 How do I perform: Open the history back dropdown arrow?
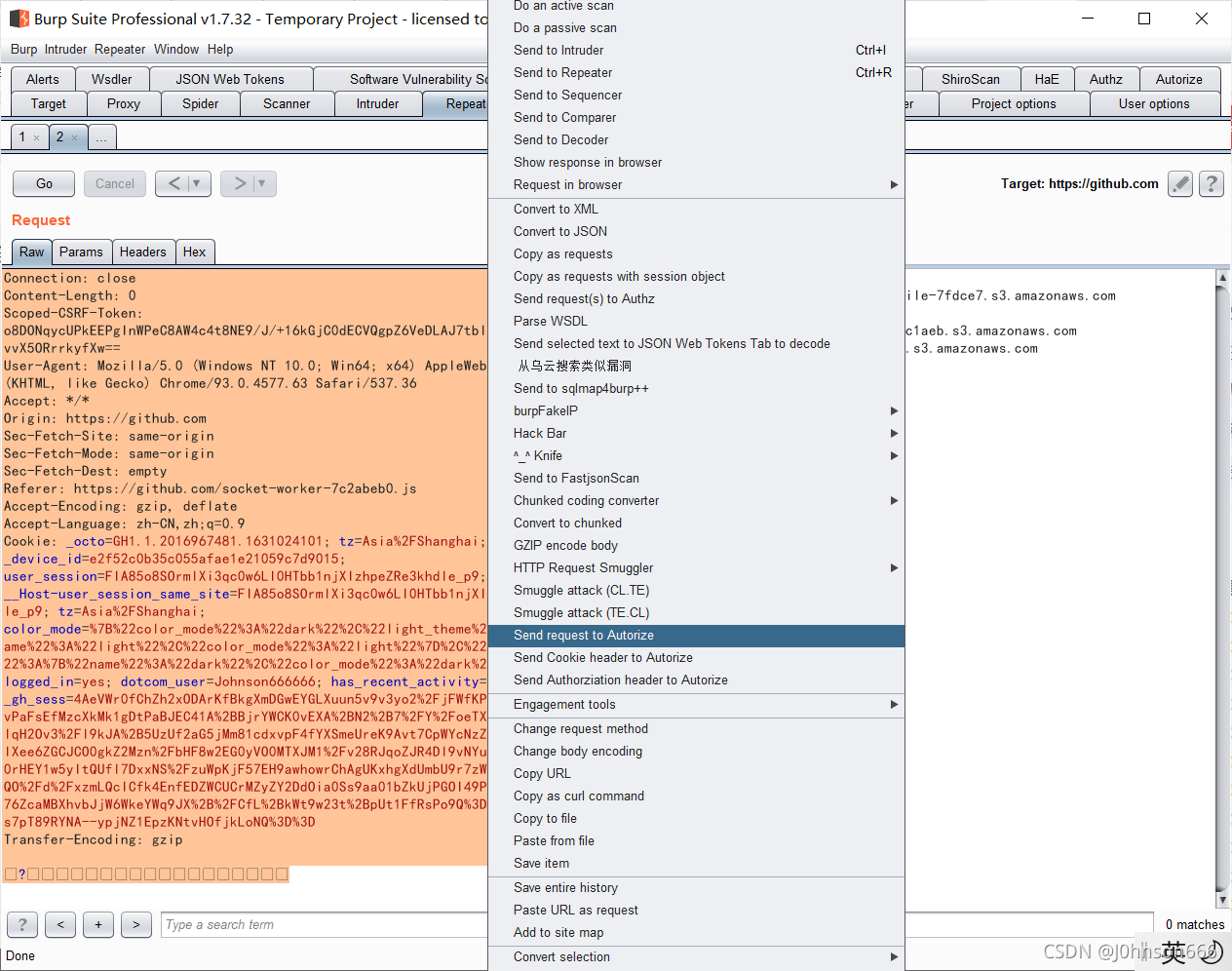click(197, 183)
